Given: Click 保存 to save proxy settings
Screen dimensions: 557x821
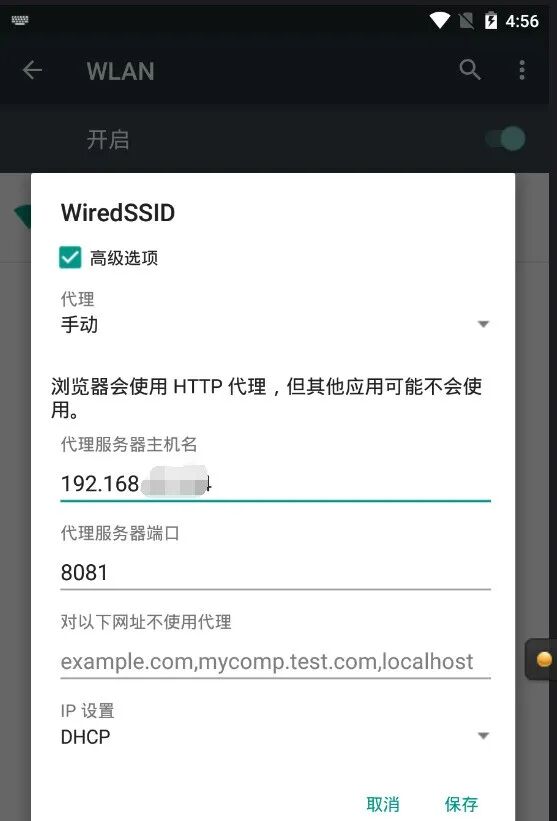Looking at the screenshot, I should point(461,804).
